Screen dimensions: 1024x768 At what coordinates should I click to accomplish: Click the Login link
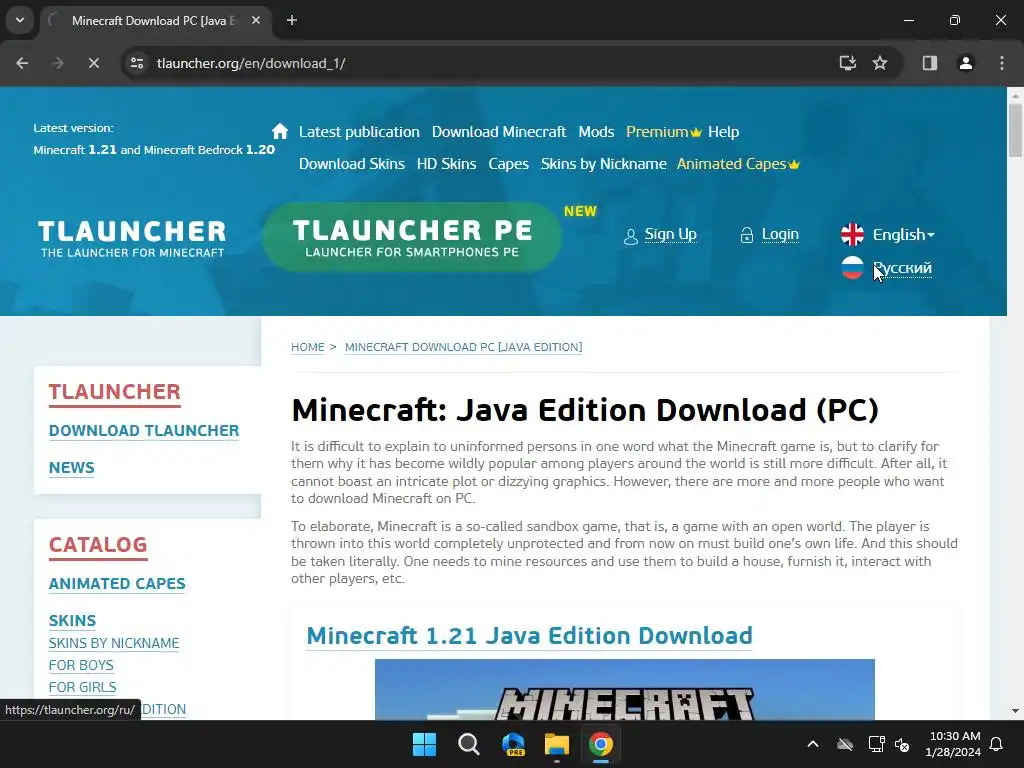coord(780,234)
